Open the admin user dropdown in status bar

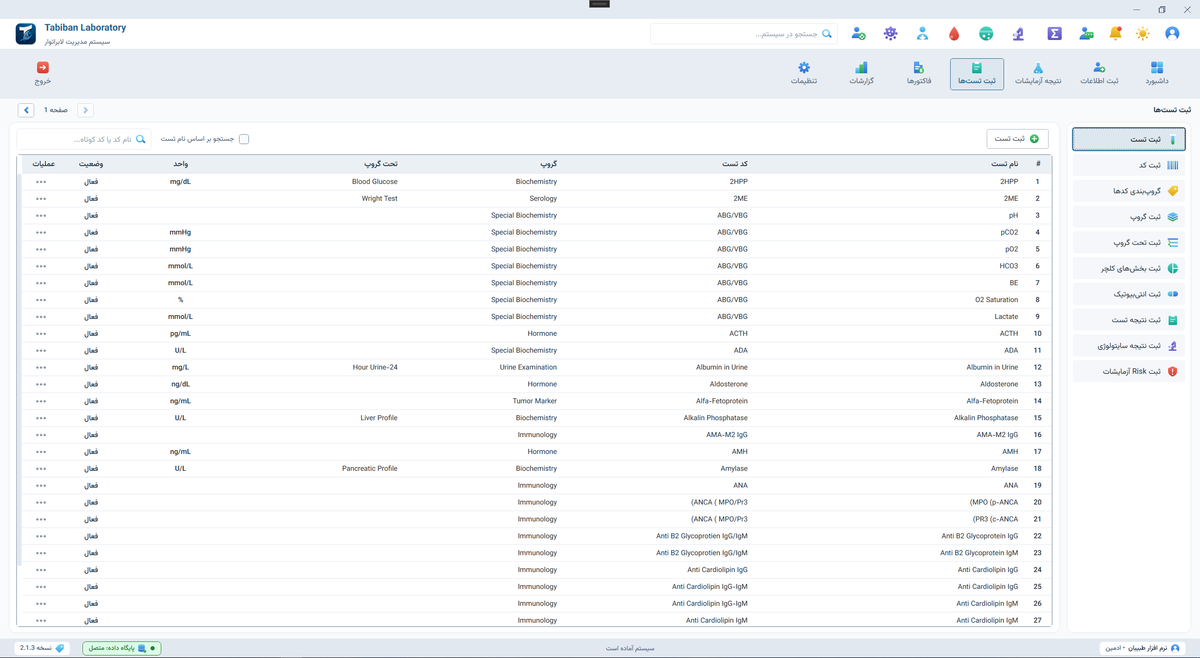point(1142,648)
